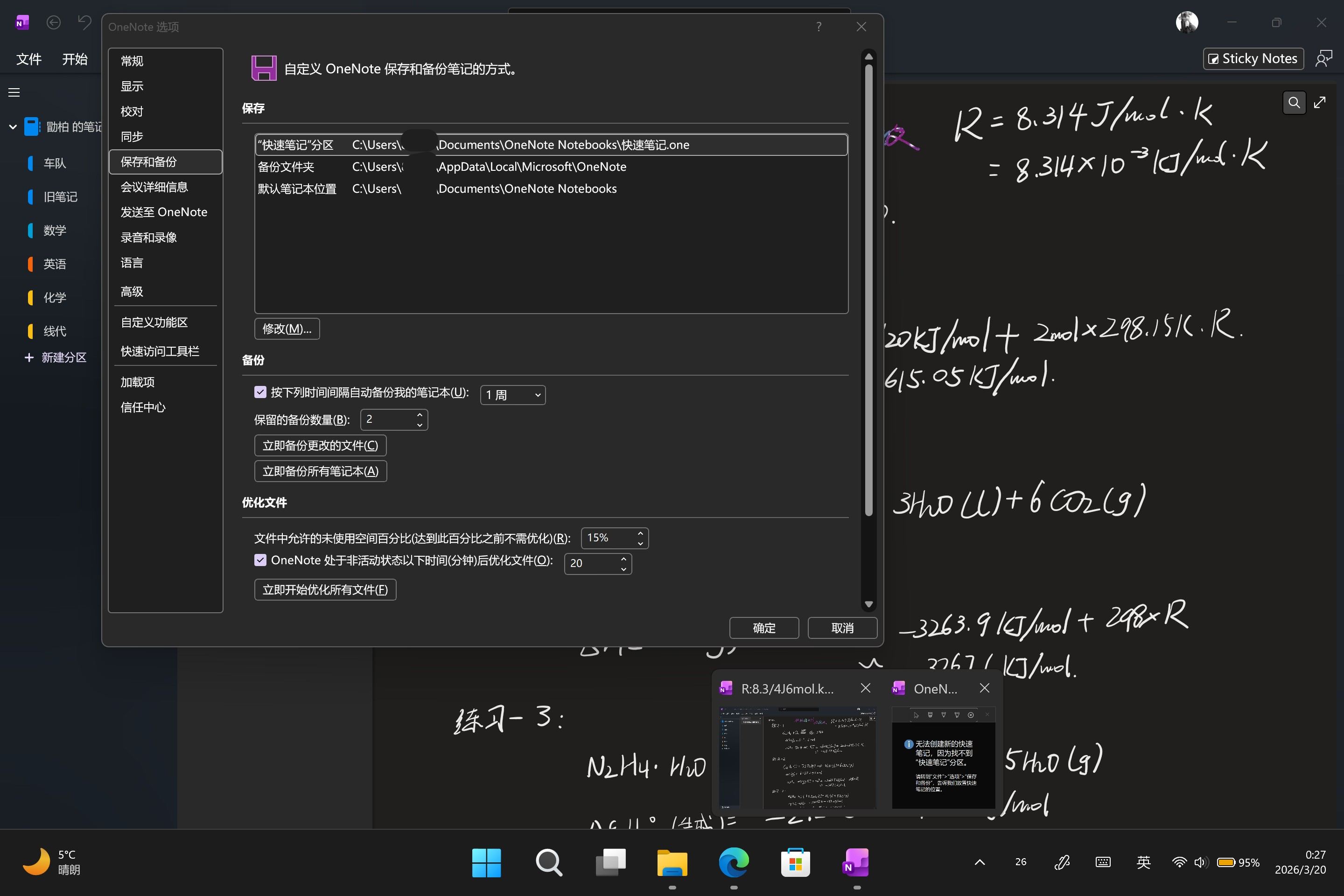Click 修改(M)... button
Screen dimensions: 1344x896
287,329
